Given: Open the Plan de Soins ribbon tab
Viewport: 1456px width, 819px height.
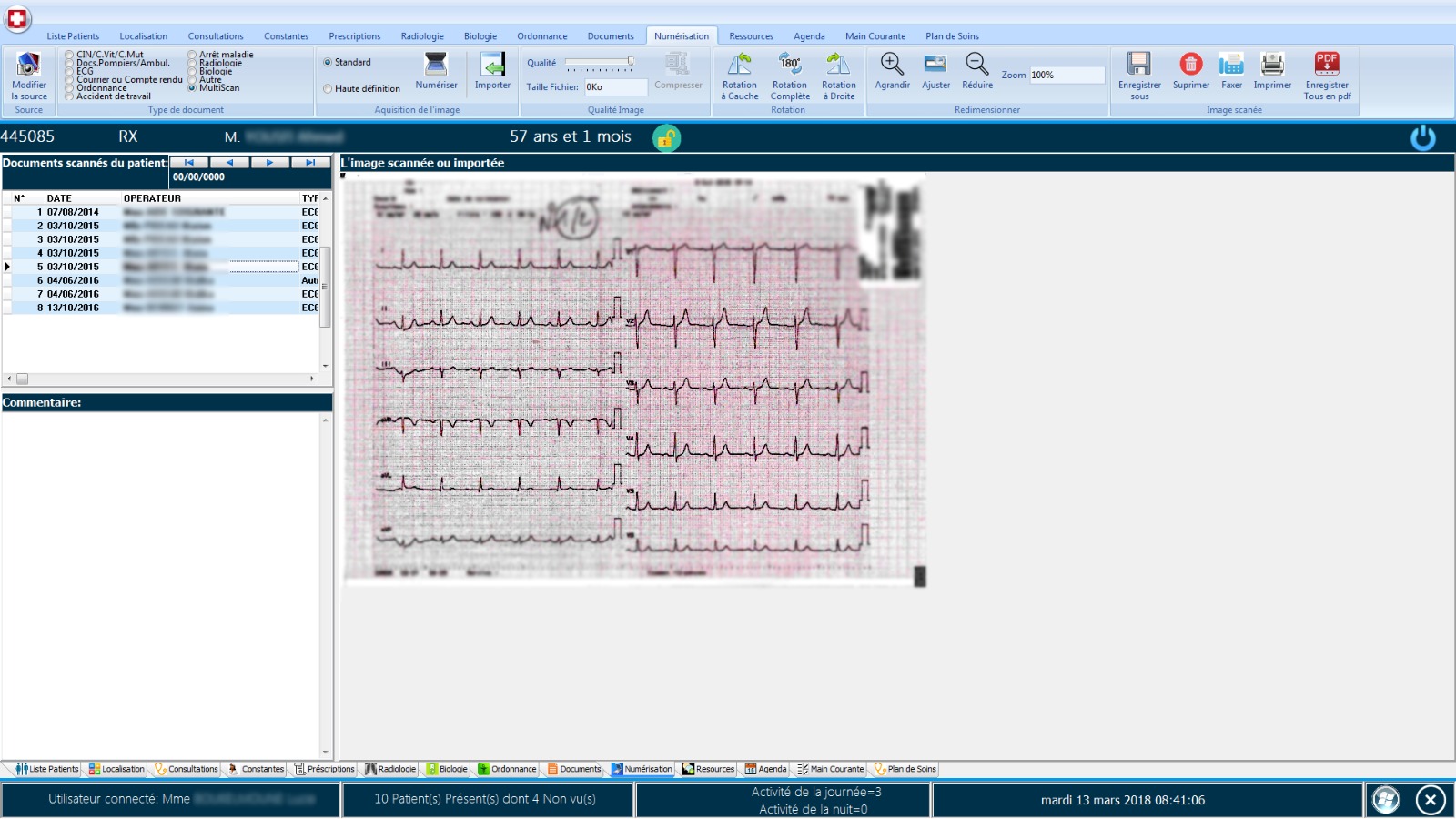Looking at the screenshot, I should [952, 36].
